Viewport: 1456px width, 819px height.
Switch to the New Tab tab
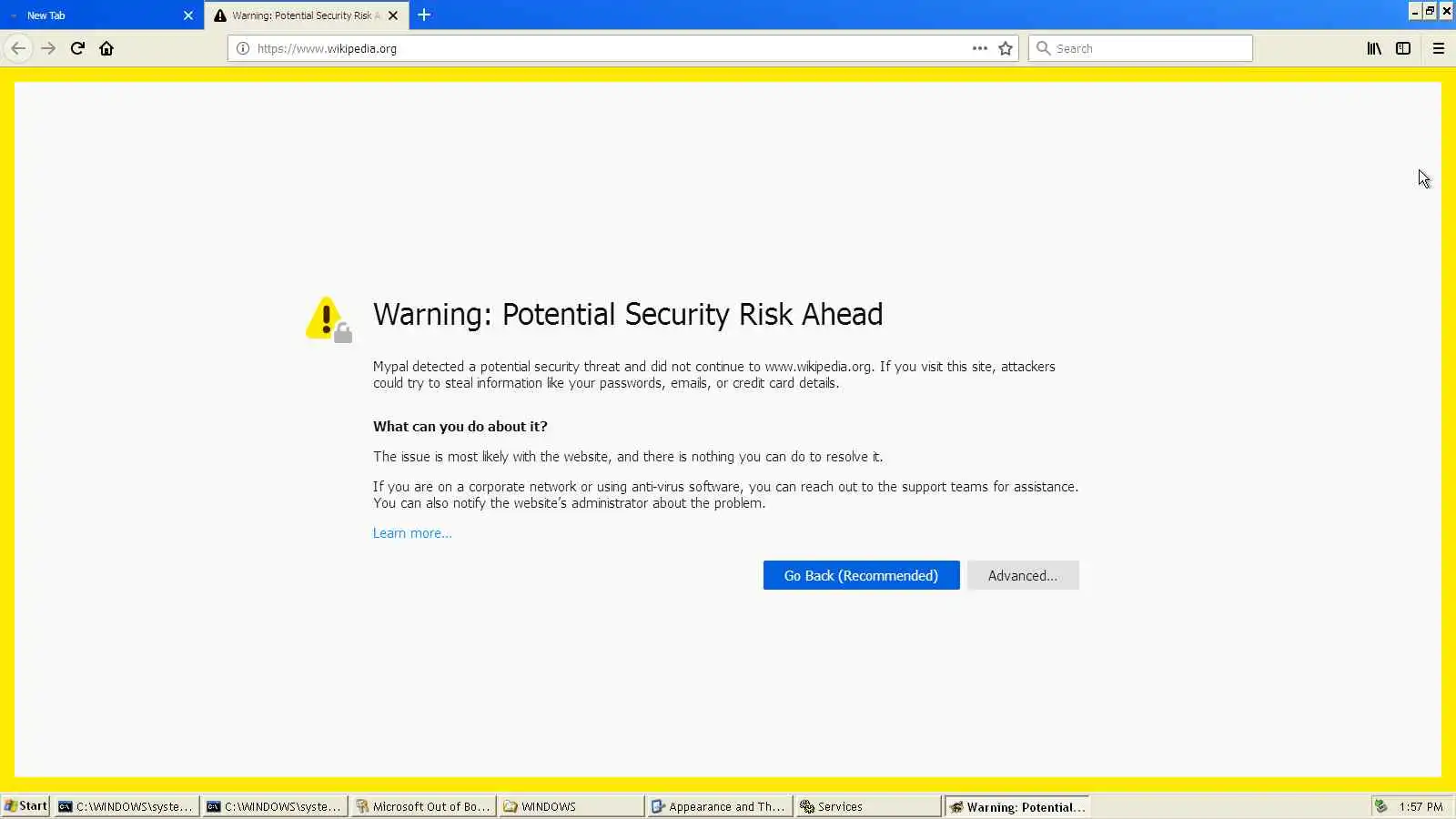102,15
